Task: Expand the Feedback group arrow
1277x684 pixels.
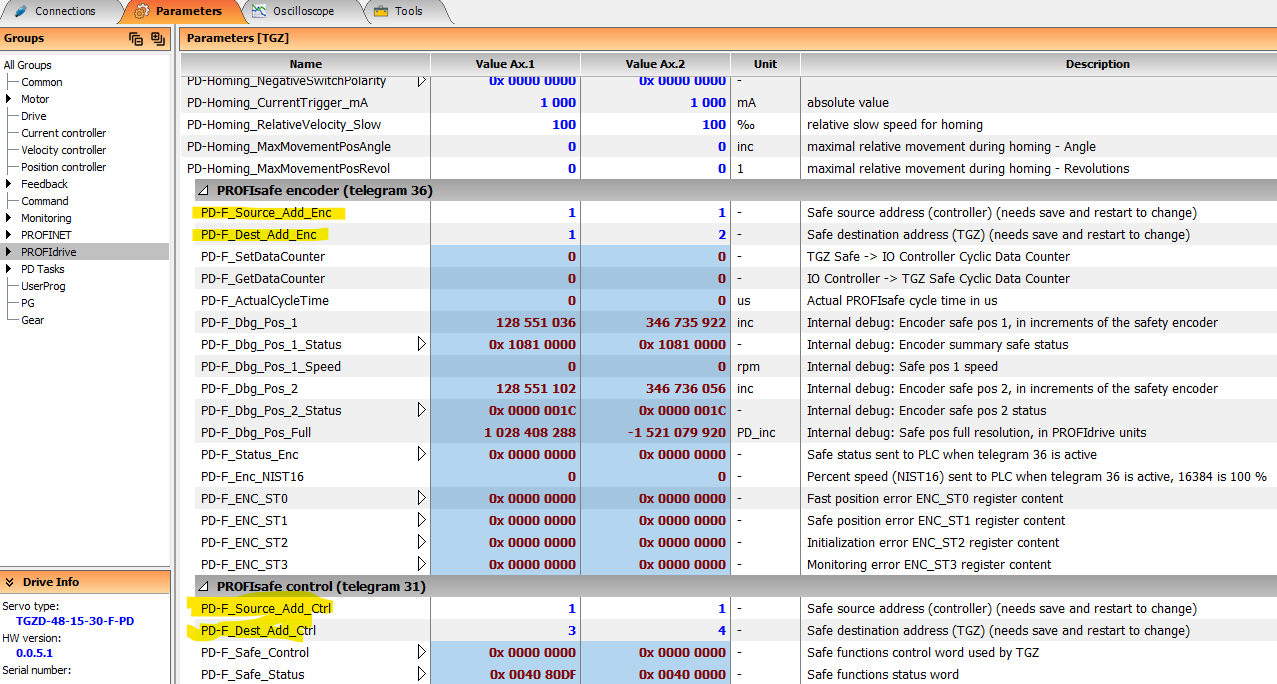Action: pyautogui.click(x=9, y=184)
